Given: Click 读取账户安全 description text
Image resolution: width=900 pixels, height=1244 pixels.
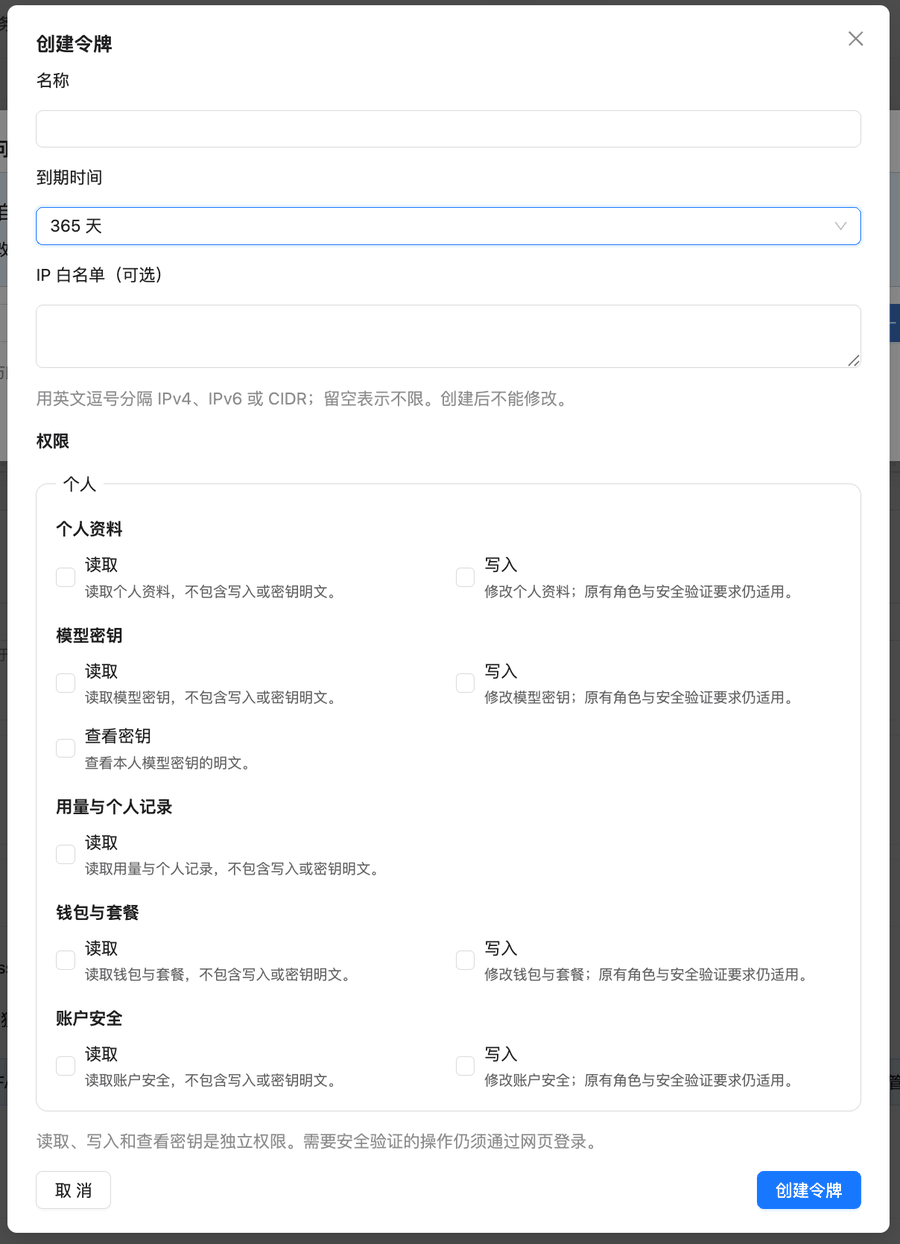Looking at the screenshot, I should (210, 1081).
